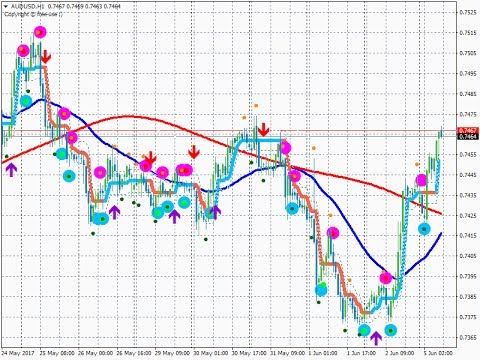Select the red sell arrow under the 25 May peak

pos(46,56)
